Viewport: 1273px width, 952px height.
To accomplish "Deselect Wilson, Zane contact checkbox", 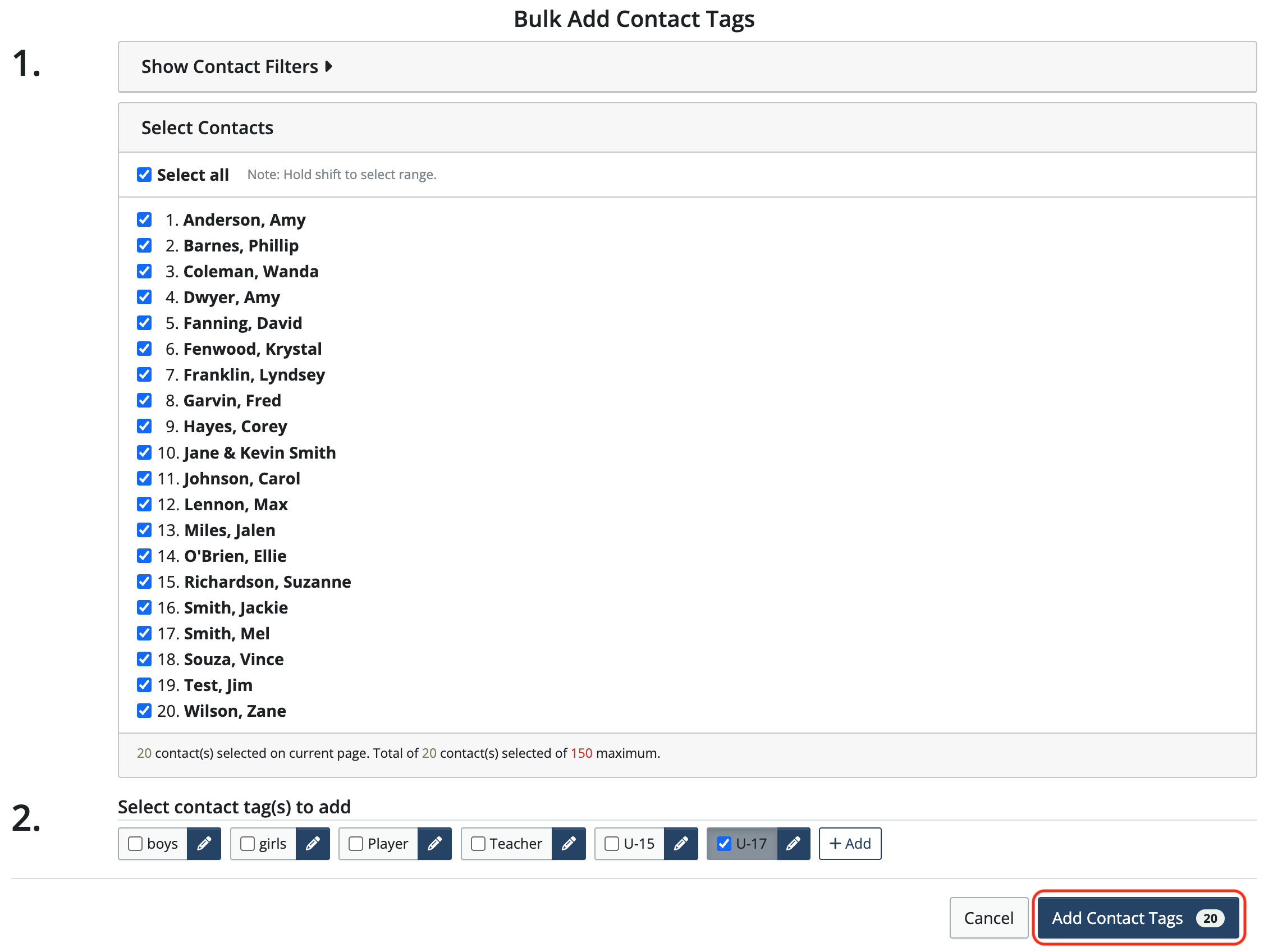I will tap(144, 711).
